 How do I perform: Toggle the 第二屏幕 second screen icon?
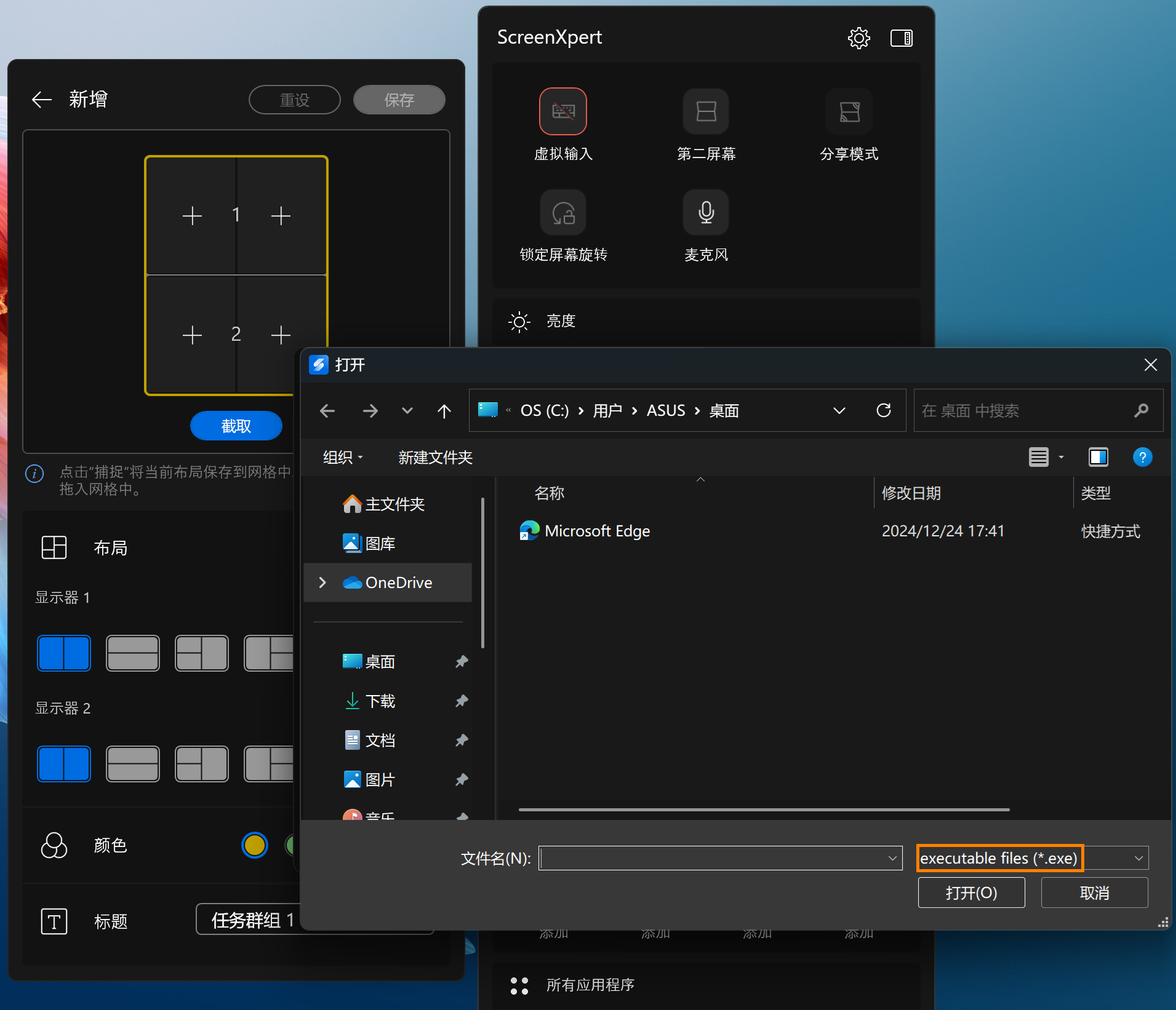click(706, 111)
